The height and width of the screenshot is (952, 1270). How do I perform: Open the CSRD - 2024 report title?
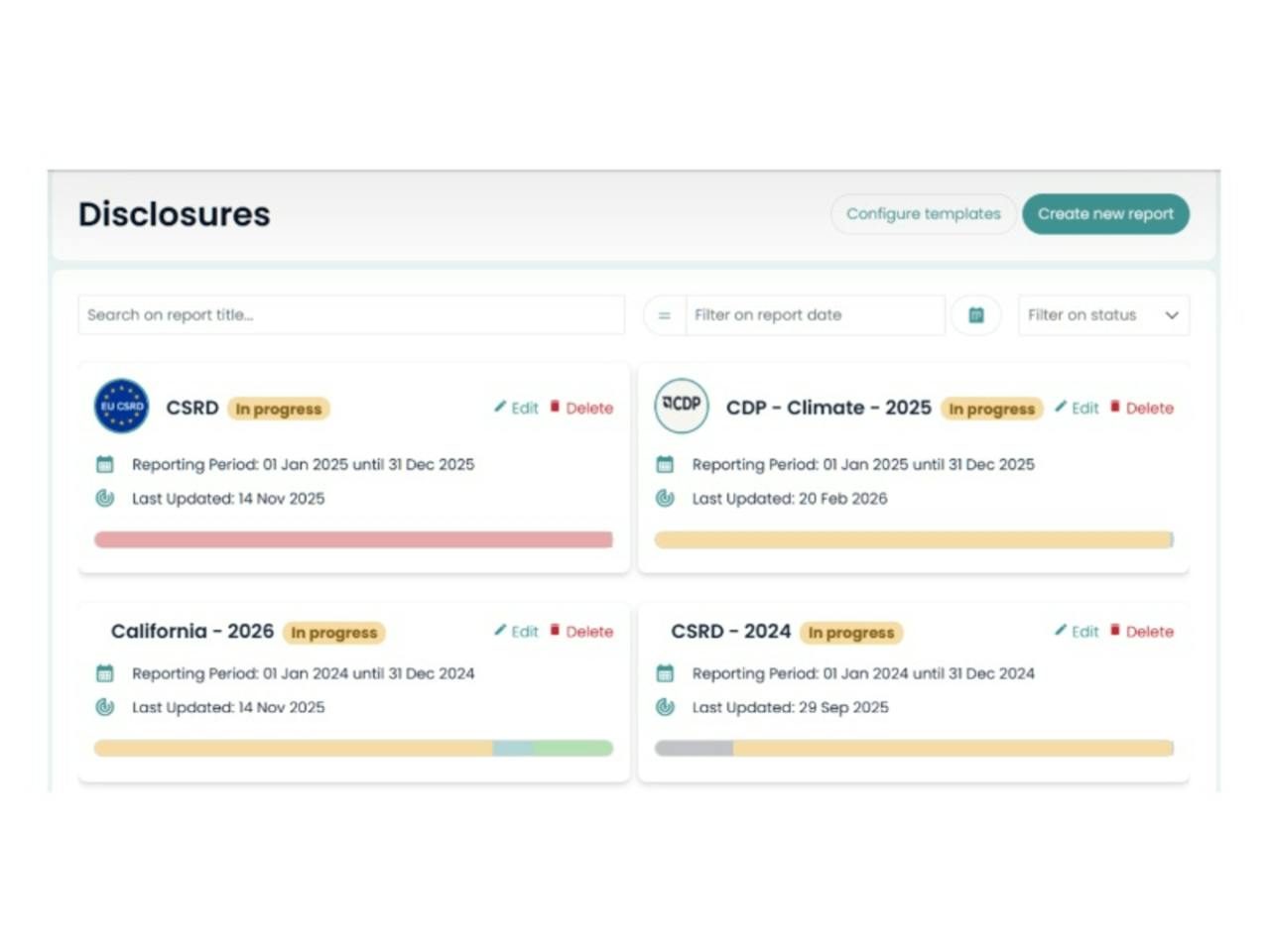(x=731, y=632)
